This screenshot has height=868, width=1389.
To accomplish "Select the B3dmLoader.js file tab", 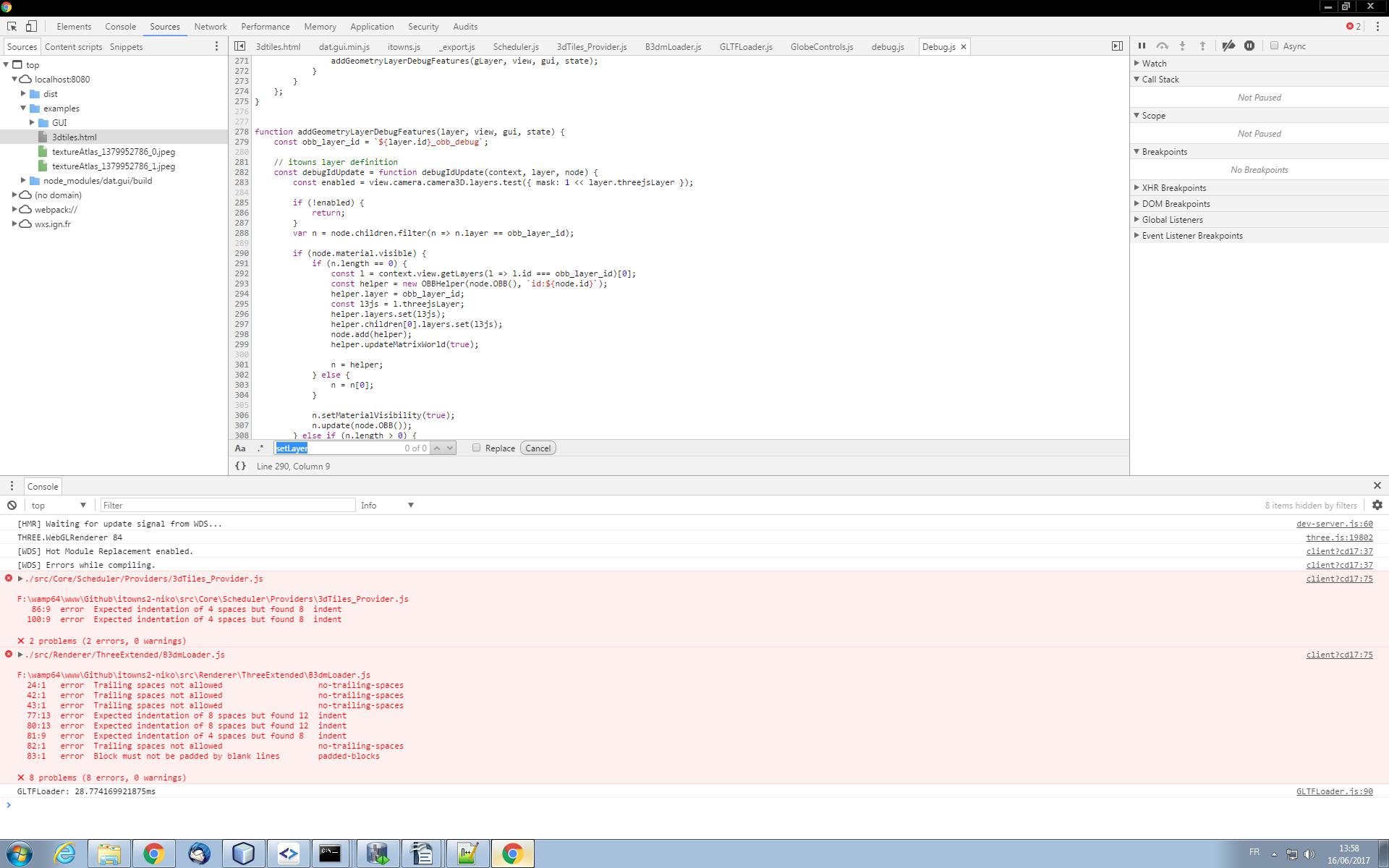I will click(x=672, y=46).
